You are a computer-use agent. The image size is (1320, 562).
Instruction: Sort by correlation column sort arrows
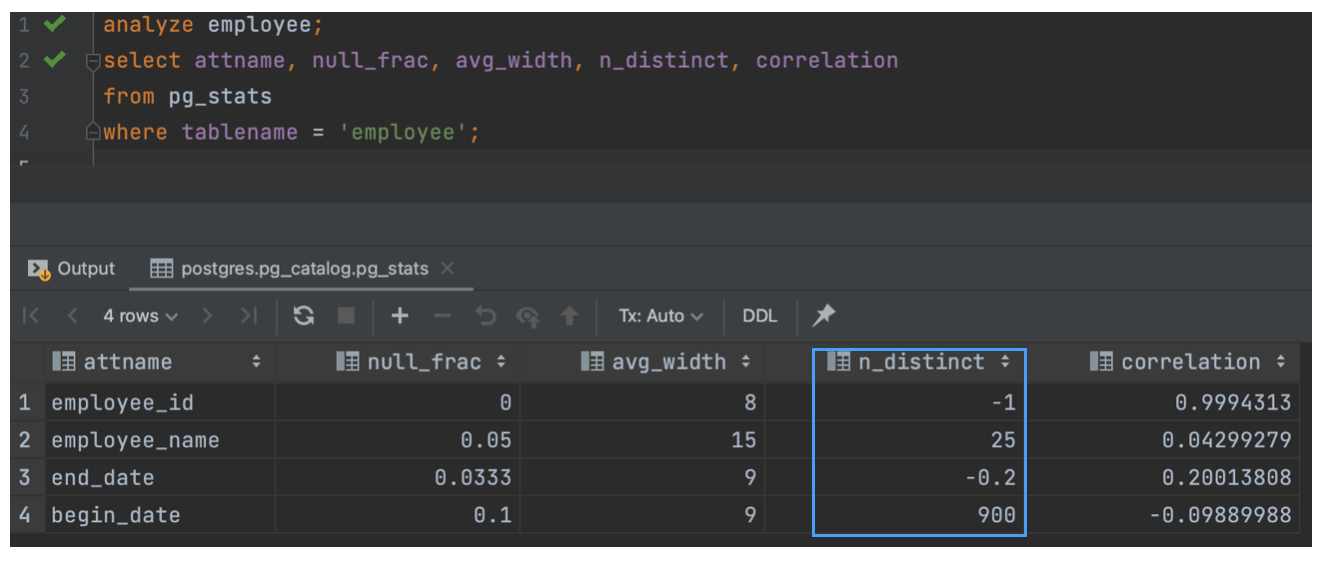(1280, 362)
